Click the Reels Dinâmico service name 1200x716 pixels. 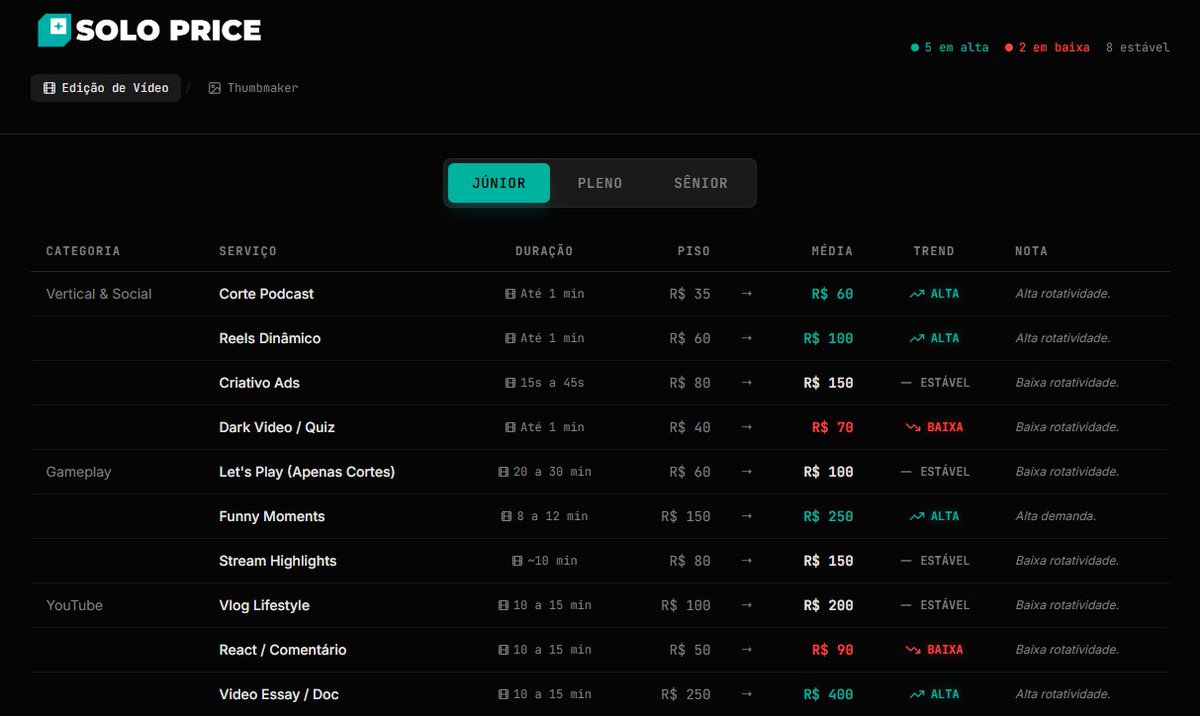point(270,338)
